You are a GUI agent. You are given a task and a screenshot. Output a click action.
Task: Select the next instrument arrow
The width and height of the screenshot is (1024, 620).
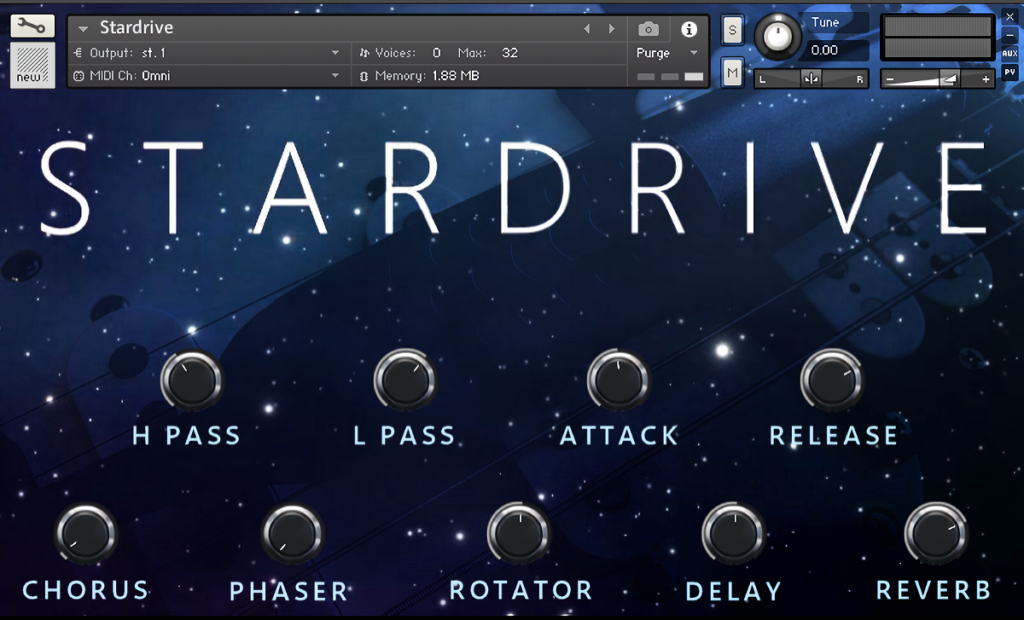click(x=611, y=29)
